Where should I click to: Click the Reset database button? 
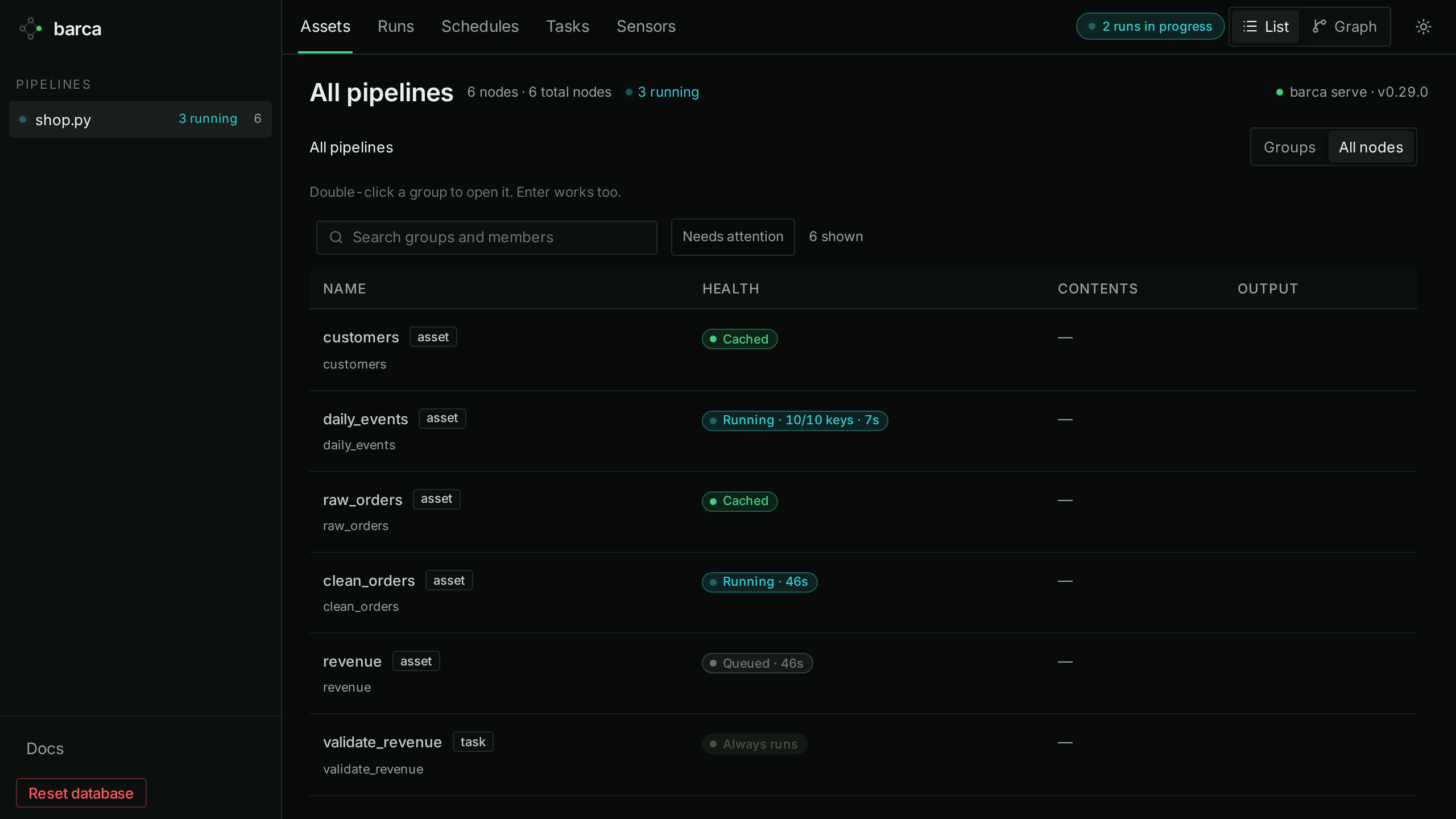pyautogui.click(x=81, y=793)
